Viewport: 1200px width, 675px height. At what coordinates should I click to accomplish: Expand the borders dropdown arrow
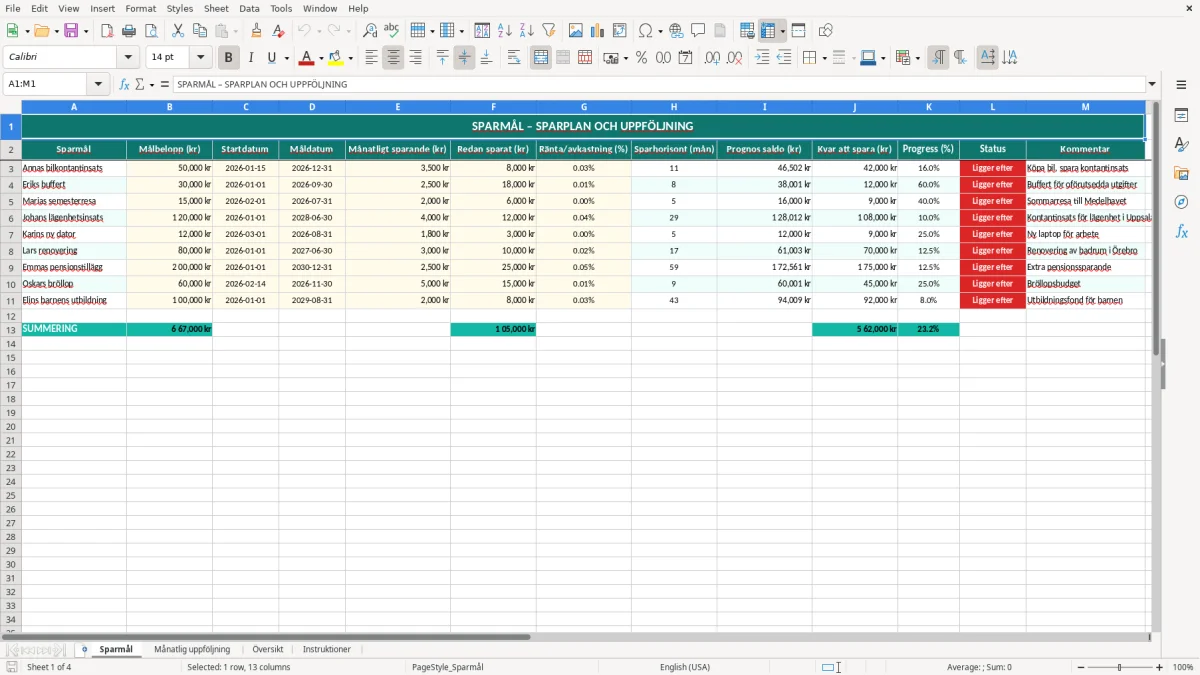point(823,58)
